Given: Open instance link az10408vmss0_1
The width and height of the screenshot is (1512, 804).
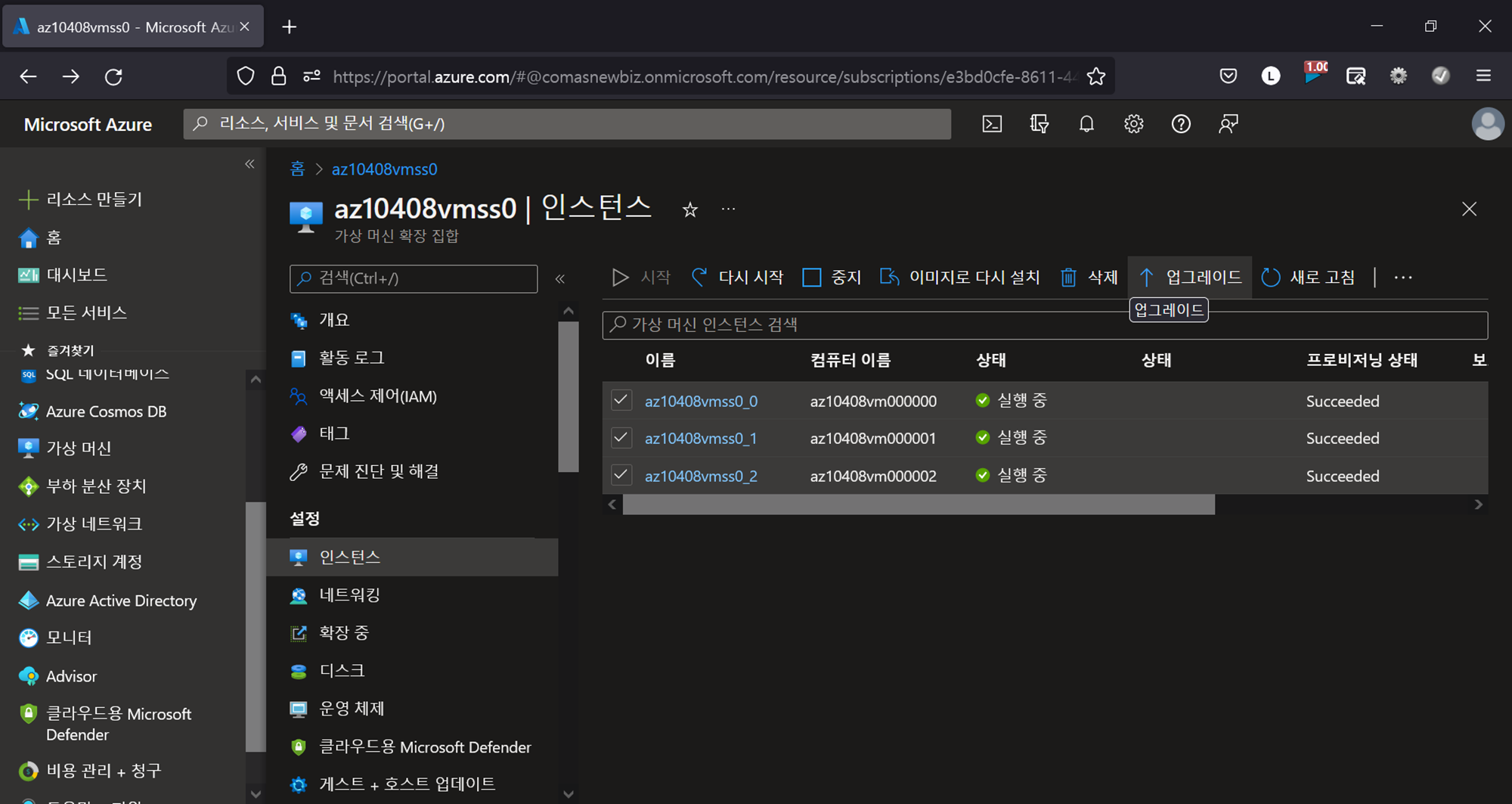Looking at the screenshot, I should coord(701,439).
